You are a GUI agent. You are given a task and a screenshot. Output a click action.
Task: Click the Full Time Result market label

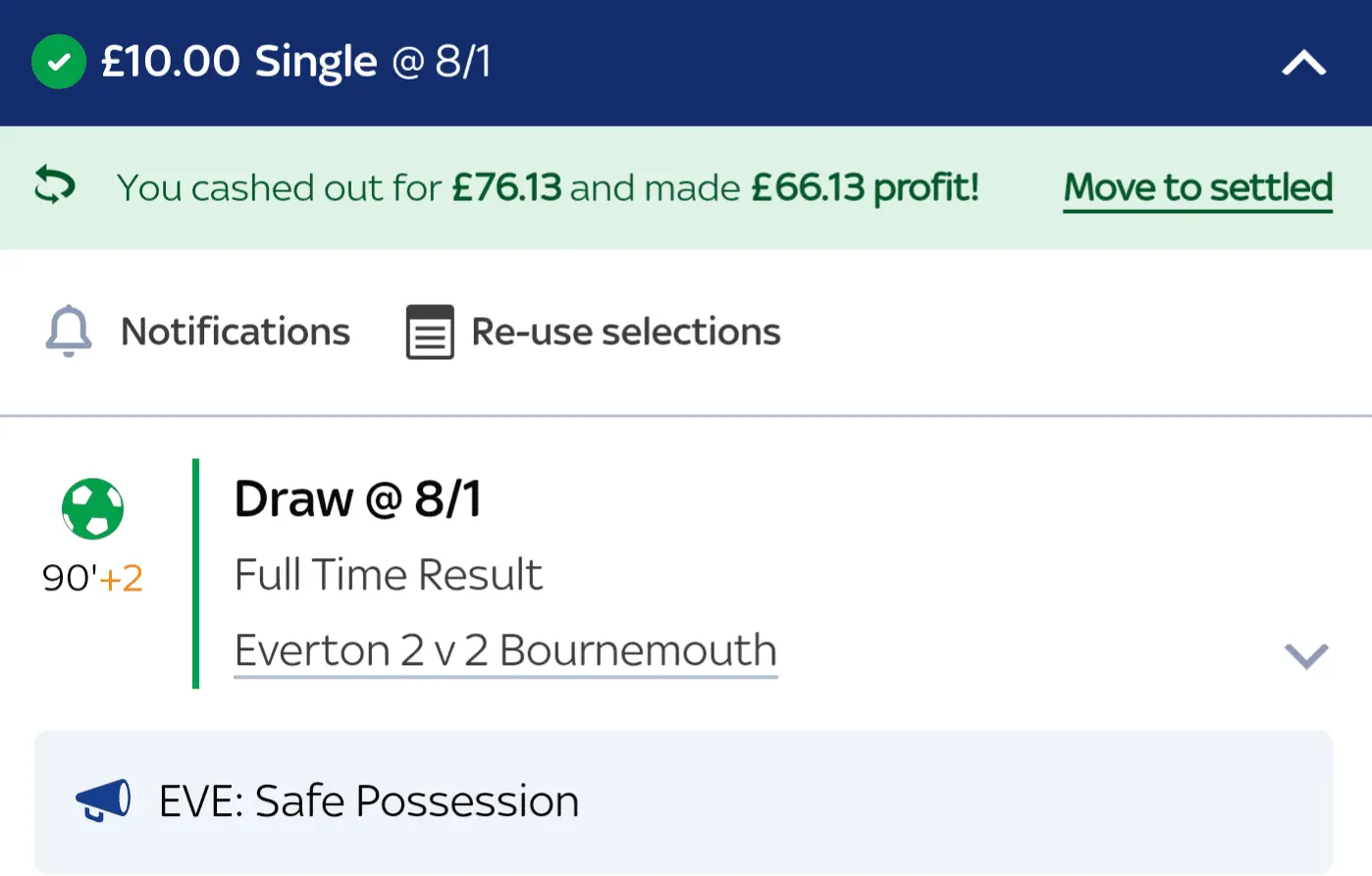pyautogui.click(x=388, y=575)
